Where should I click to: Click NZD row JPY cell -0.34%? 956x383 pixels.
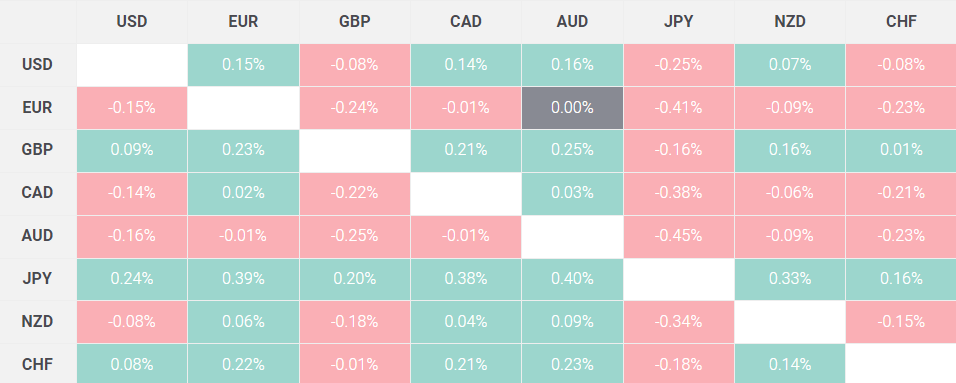click(x=679, y=321)
